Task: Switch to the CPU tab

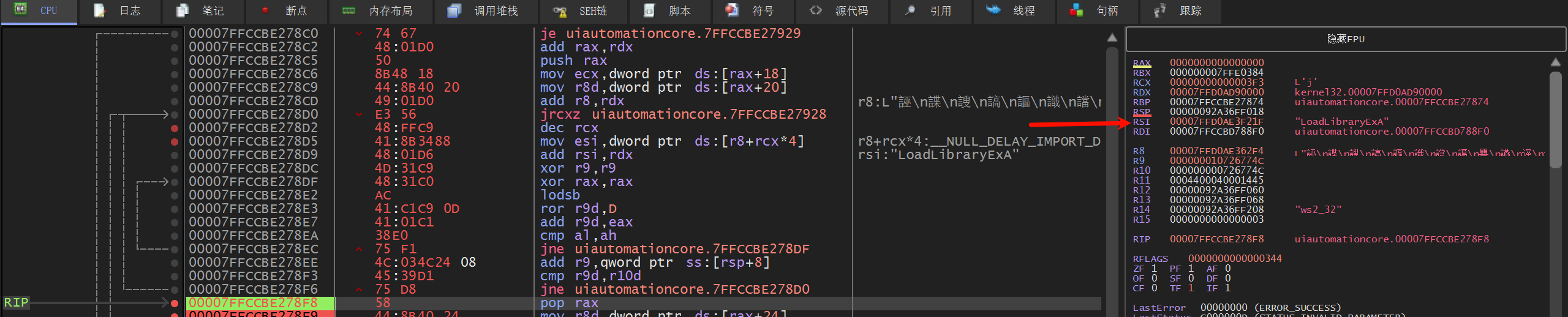Action: 39,11
